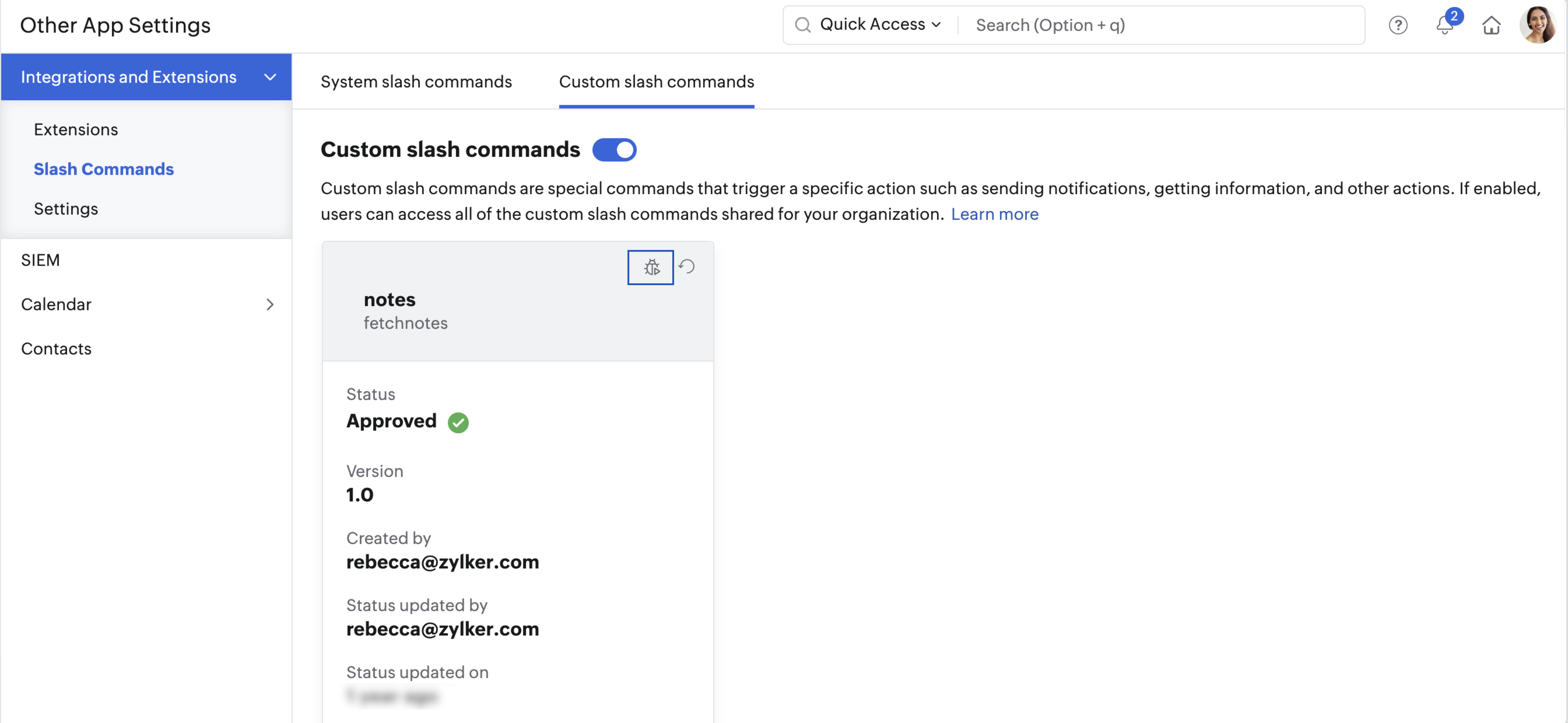Click the revert arrow icon on notes card
The image size is (1568, 723).
687,266
